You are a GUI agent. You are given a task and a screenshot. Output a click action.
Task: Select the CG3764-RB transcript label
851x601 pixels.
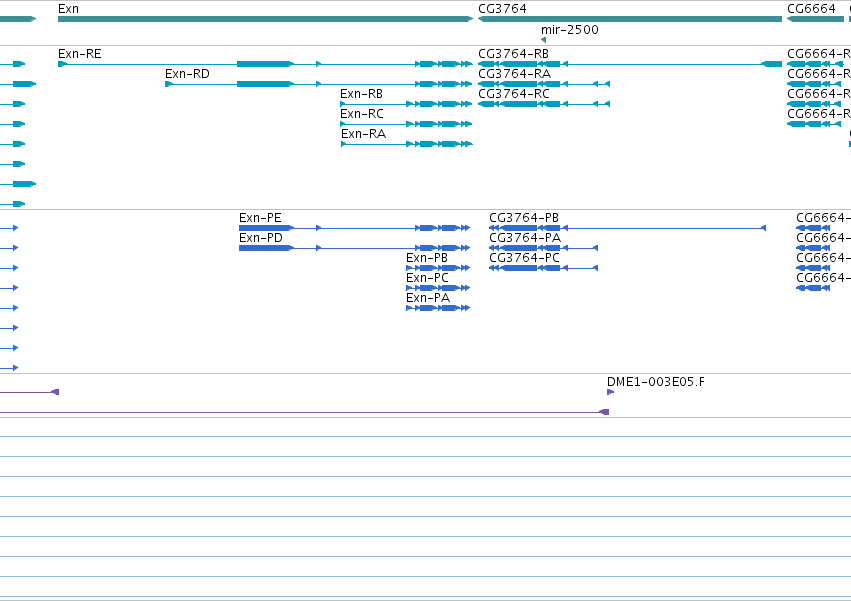click(513, 54)
